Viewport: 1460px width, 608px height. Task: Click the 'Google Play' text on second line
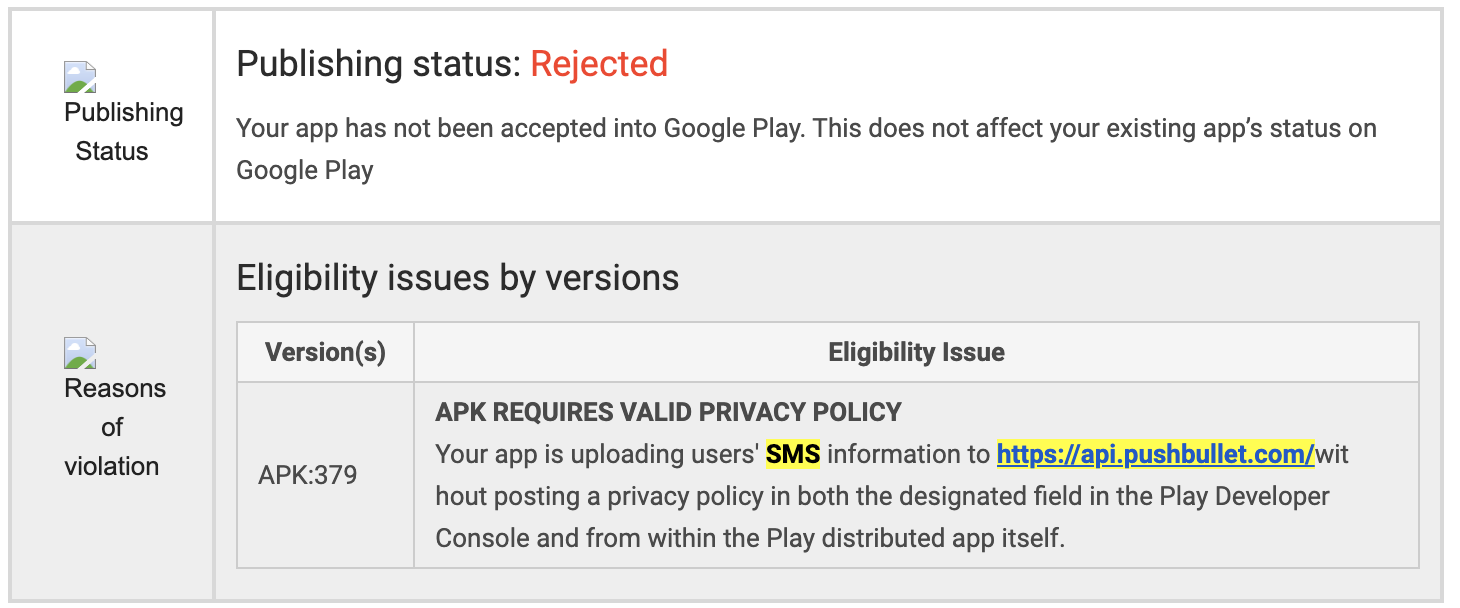pos(305,171)
